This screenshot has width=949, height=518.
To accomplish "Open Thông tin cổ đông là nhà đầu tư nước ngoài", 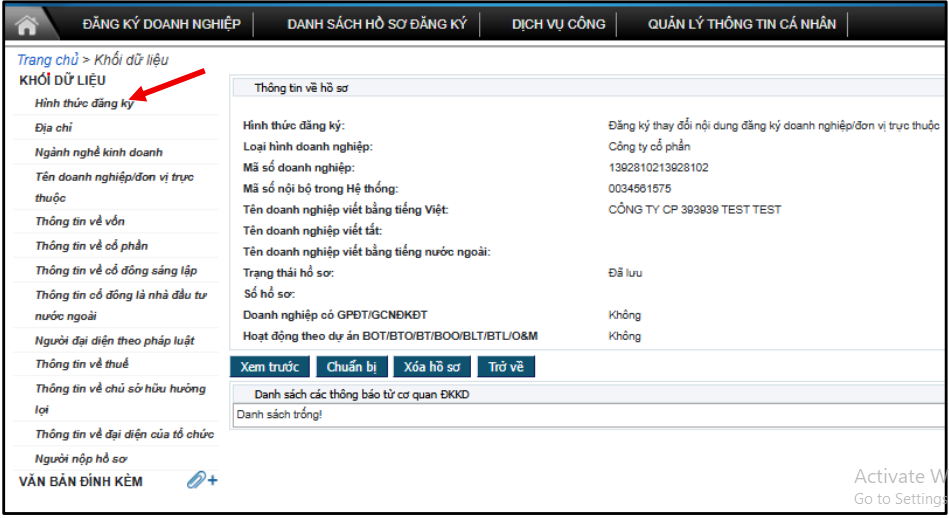I will click(121, 305).
